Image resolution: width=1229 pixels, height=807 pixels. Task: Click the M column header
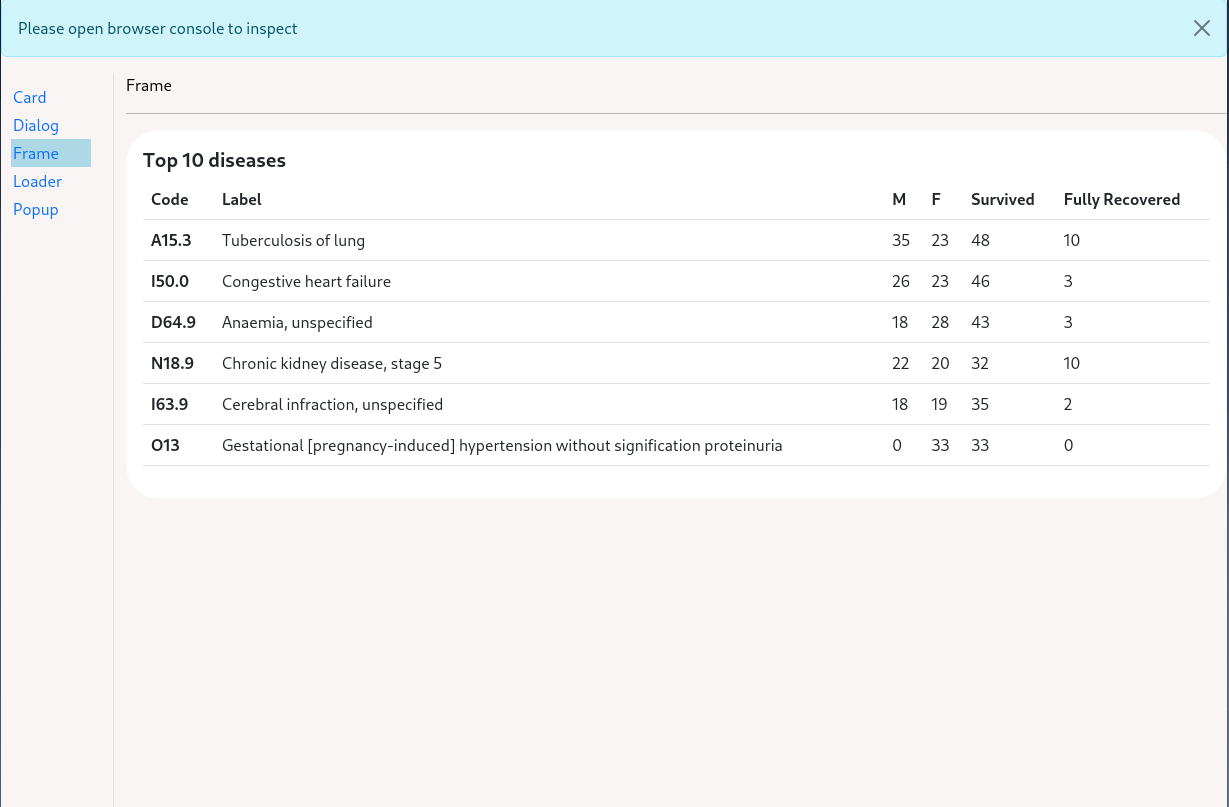click(x=899, y=199)
